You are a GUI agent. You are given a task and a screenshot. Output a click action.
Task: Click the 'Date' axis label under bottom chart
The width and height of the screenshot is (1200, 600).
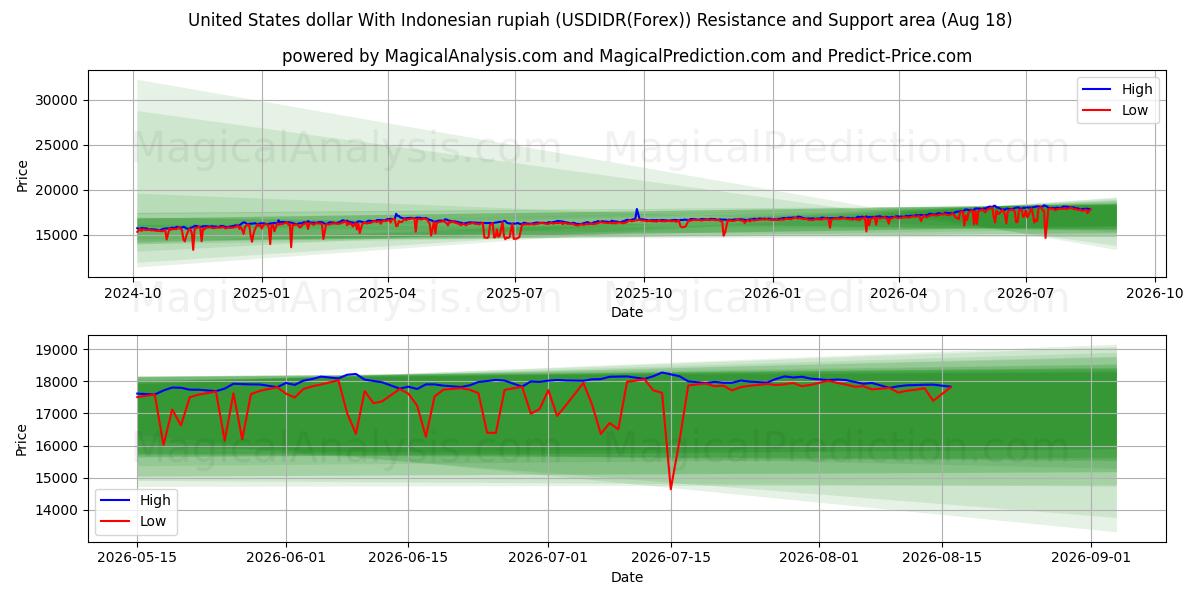point(627,577)
